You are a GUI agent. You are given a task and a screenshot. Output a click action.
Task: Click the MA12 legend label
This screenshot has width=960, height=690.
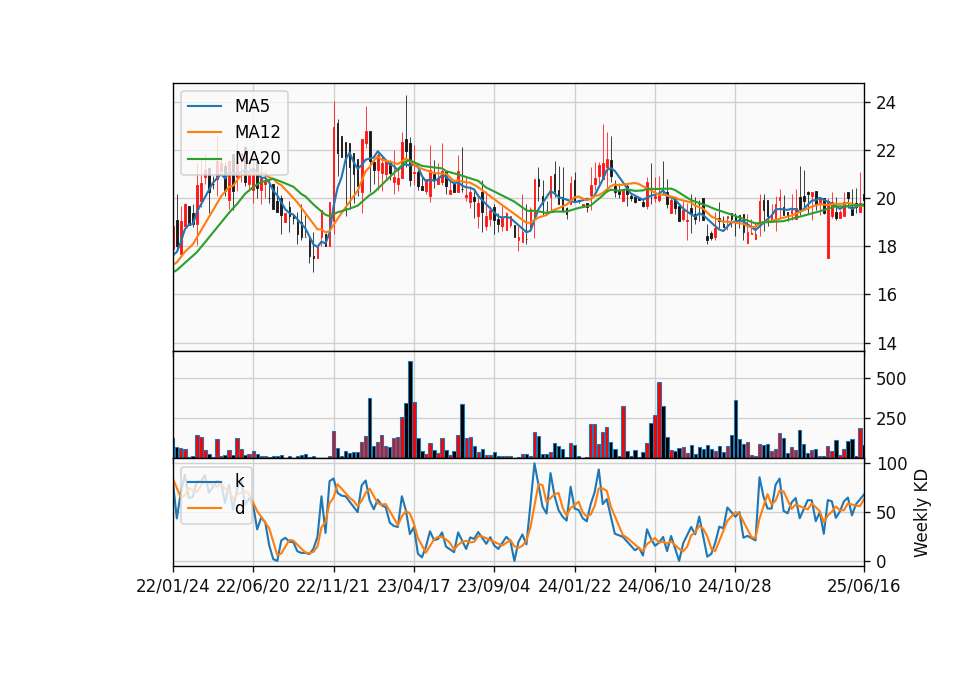257,132
